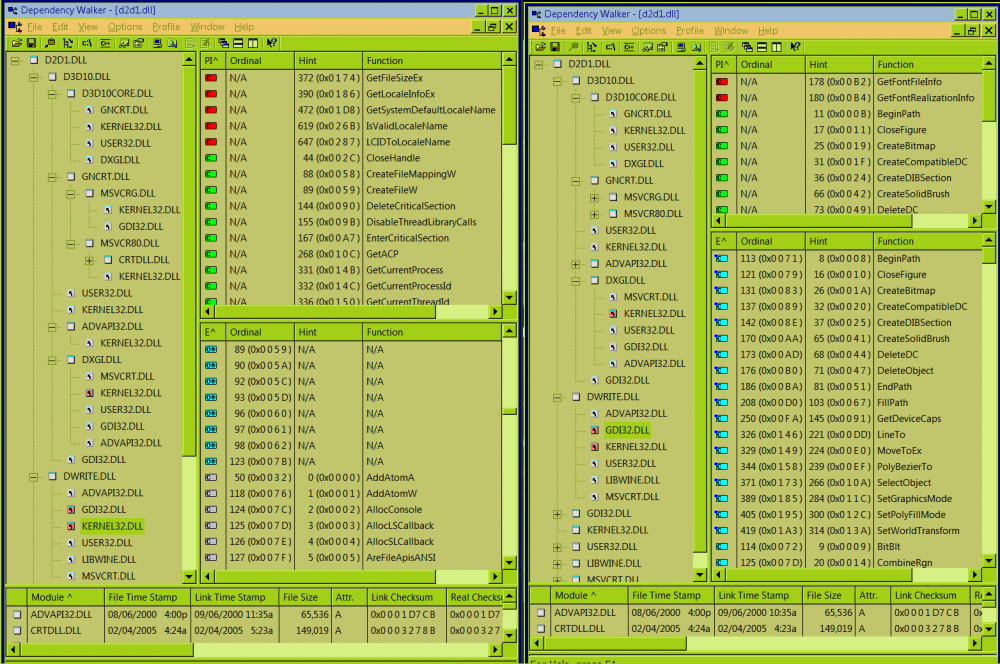
Task: Click the Cascade Windows toolbar icon
Action: click(224, 43)
